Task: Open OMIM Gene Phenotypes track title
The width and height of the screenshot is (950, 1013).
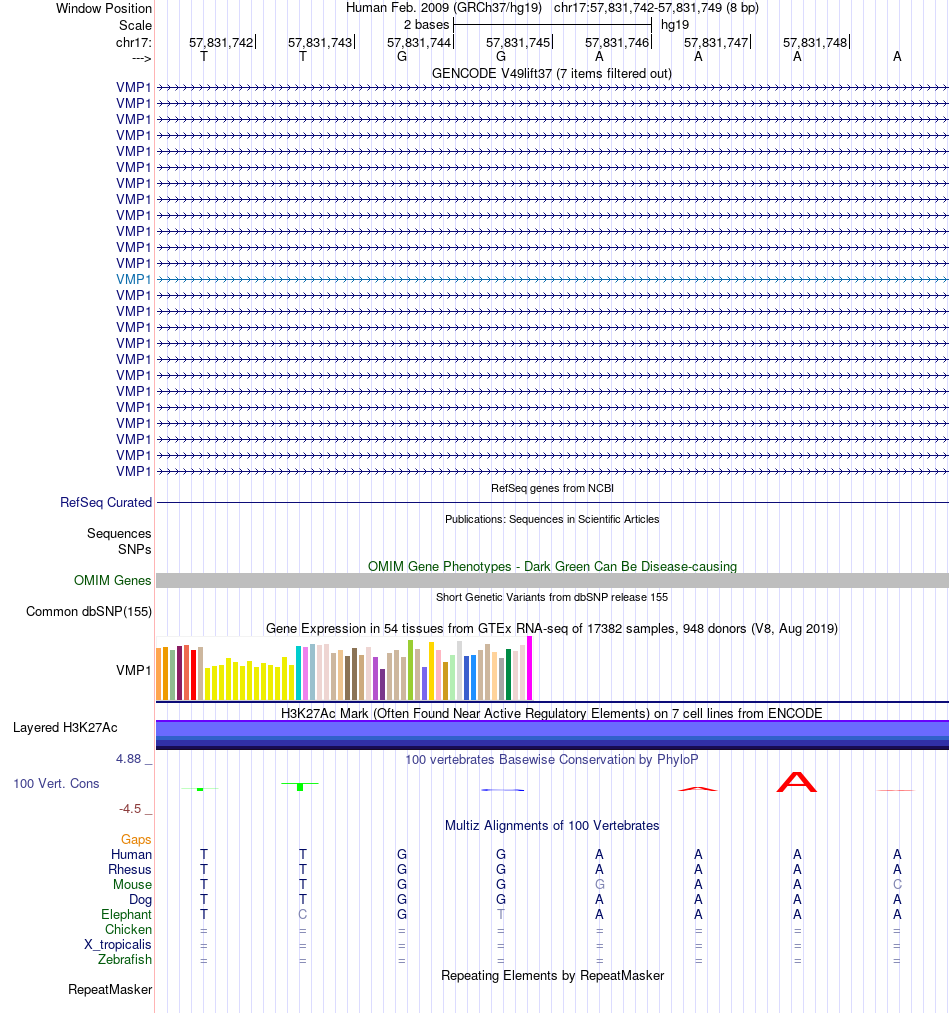Action: [x=552, y=566]
